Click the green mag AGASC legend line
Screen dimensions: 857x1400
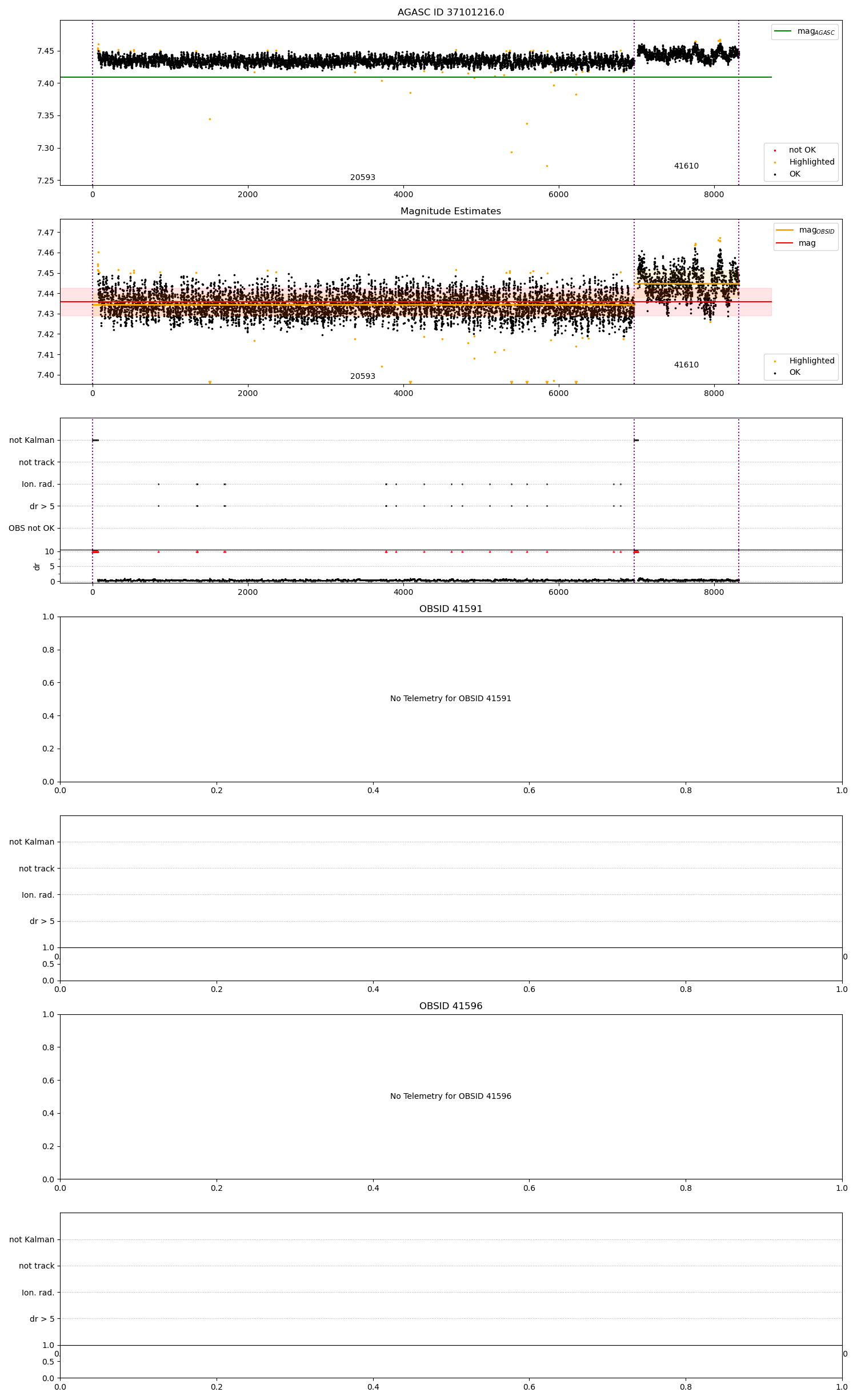(783, 31)
